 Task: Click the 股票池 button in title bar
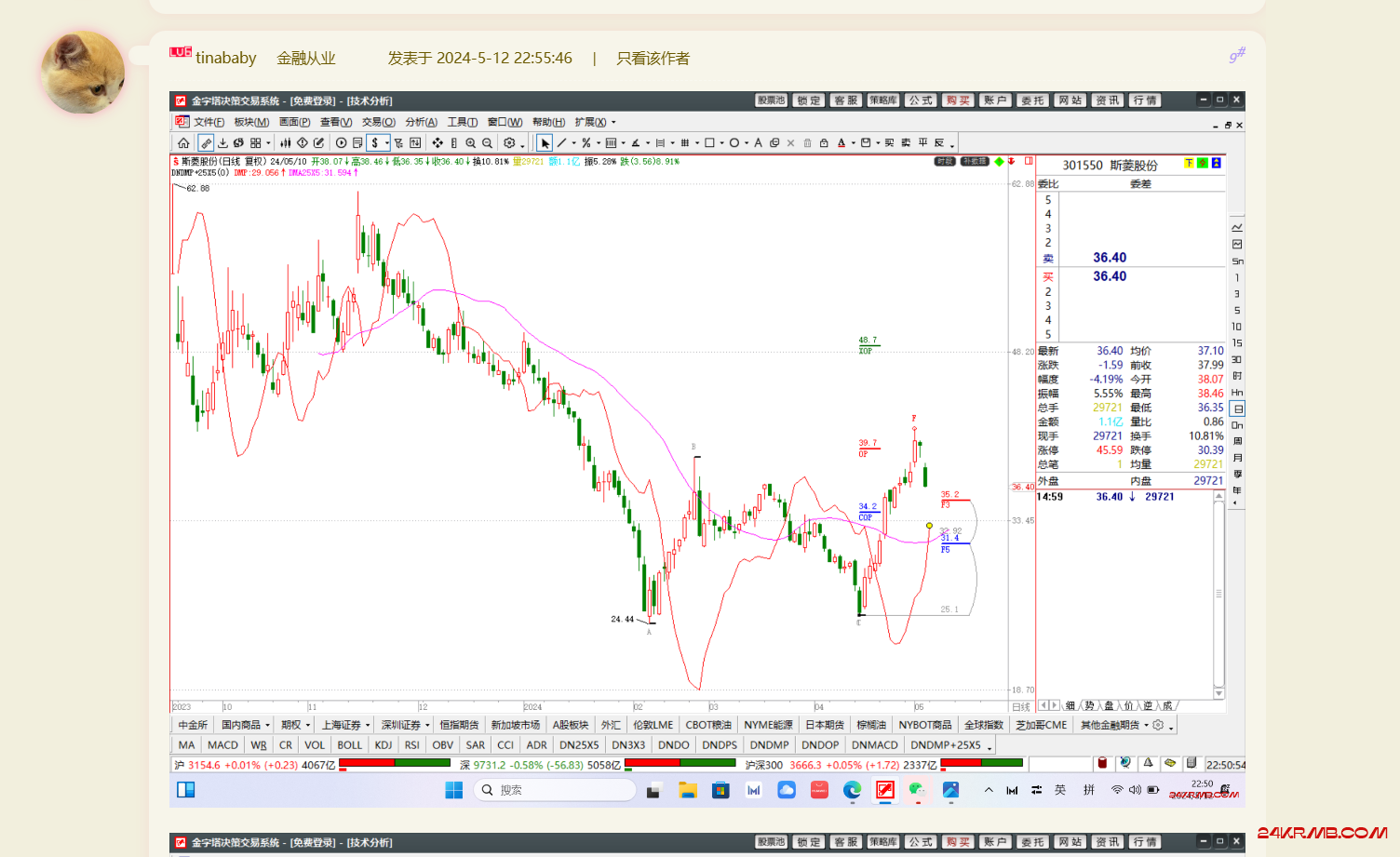pyautogui.click(x=771, y=100)
